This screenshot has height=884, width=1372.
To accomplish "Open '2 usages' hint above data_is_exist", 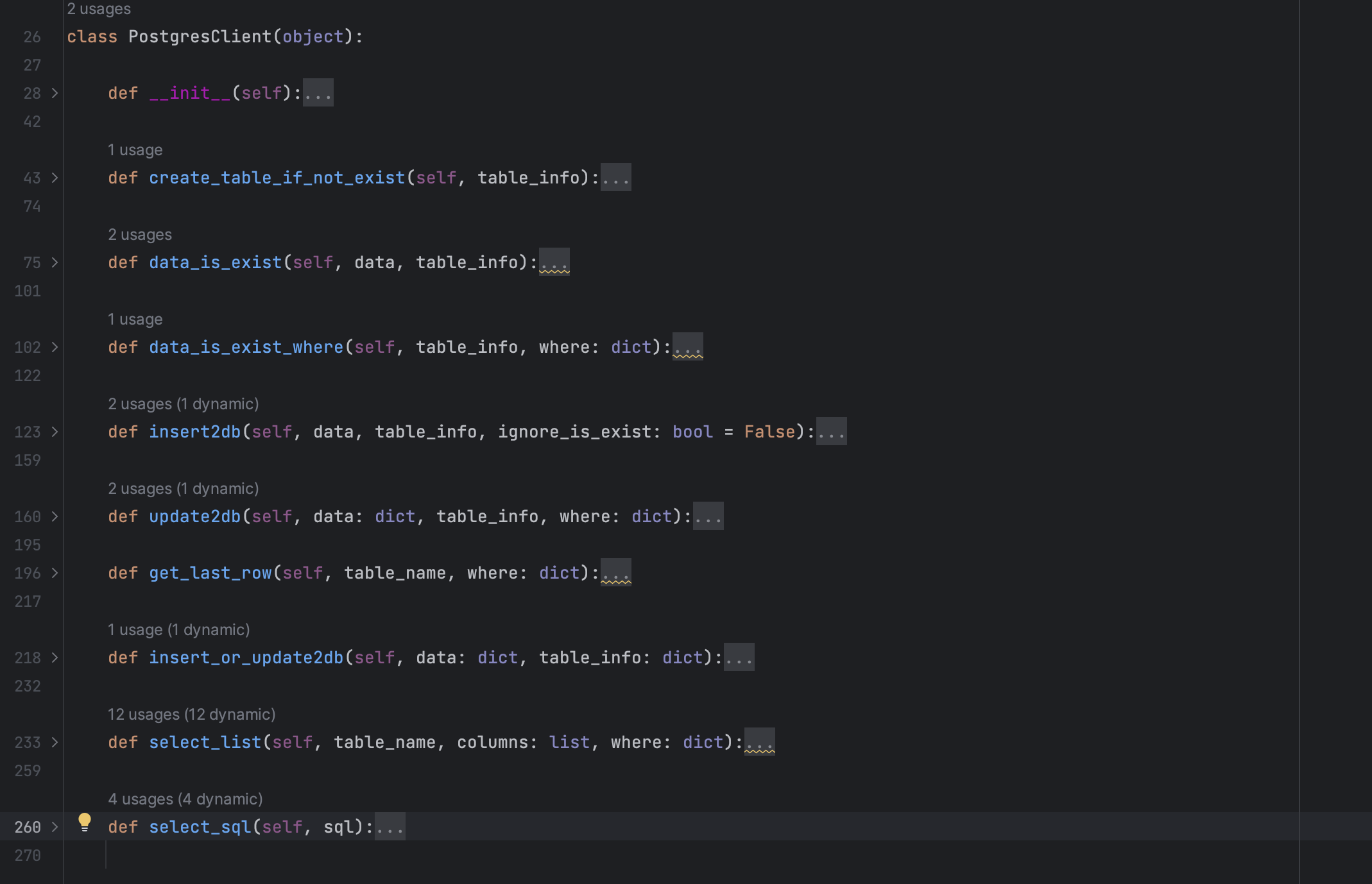I will [x=140, y=235].
